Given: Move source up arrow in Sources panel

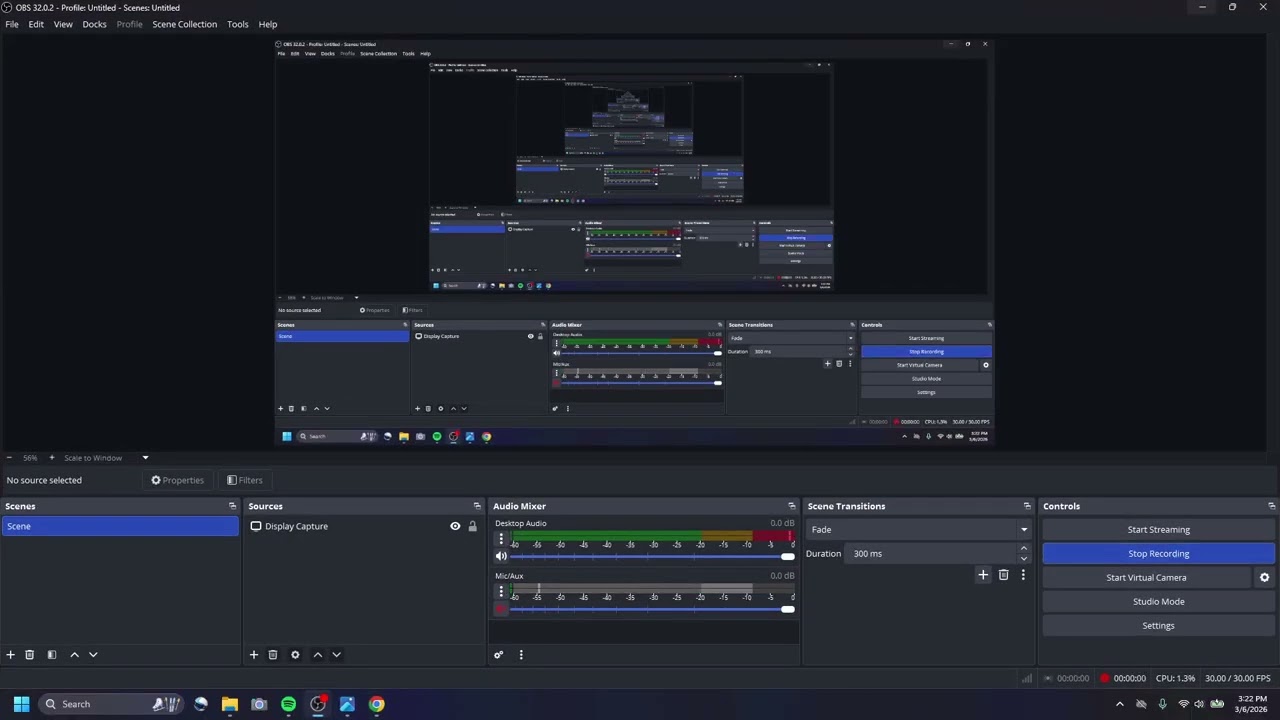Looking at the screenshot, I should point(318,655).
